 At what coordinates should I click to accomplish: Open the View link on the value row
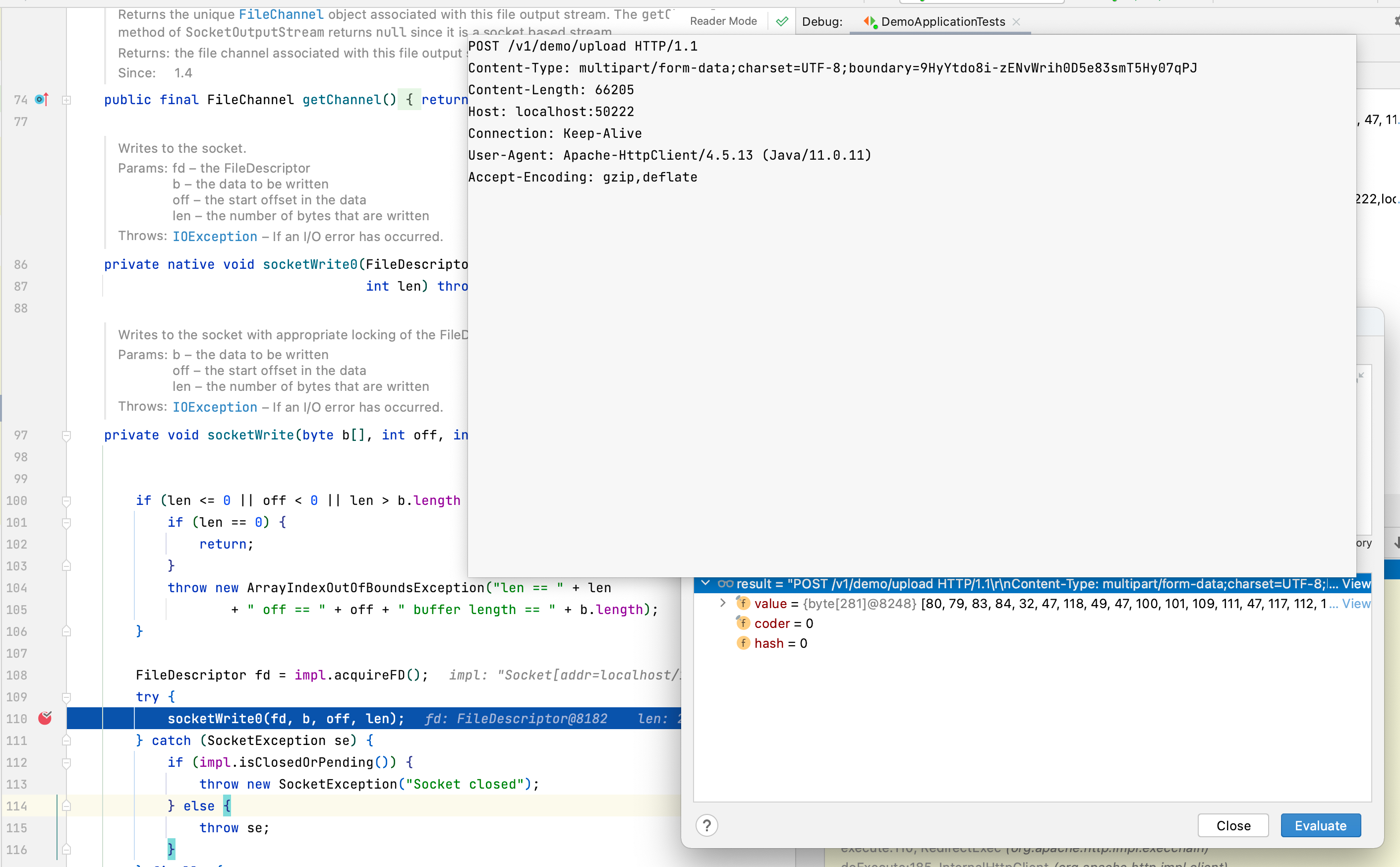tap(1356, 603)
